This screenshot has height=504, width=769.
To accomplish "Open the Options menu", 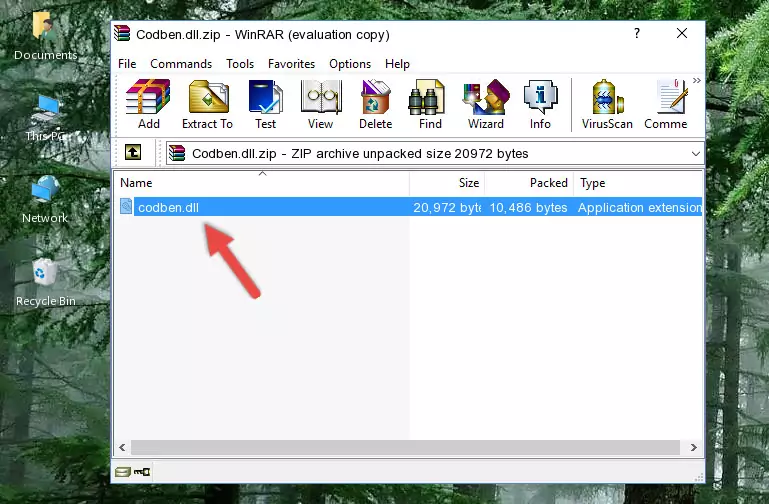I will point(350,64).
